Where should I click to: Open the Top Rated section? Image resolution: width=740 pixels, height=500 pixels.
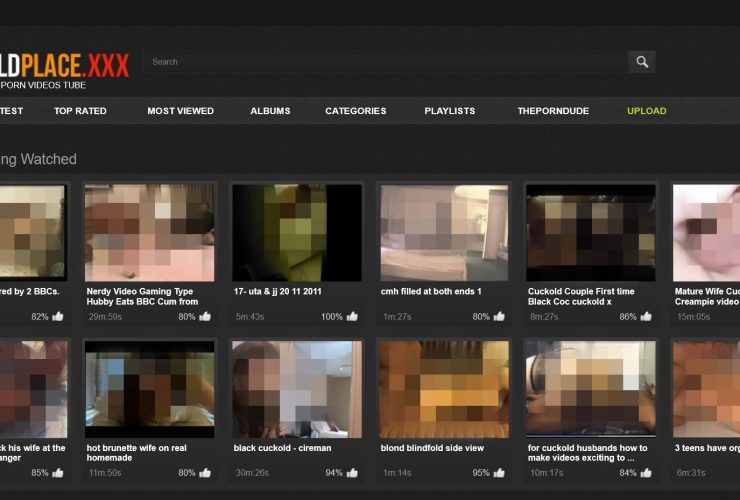[x=80, y=111]
